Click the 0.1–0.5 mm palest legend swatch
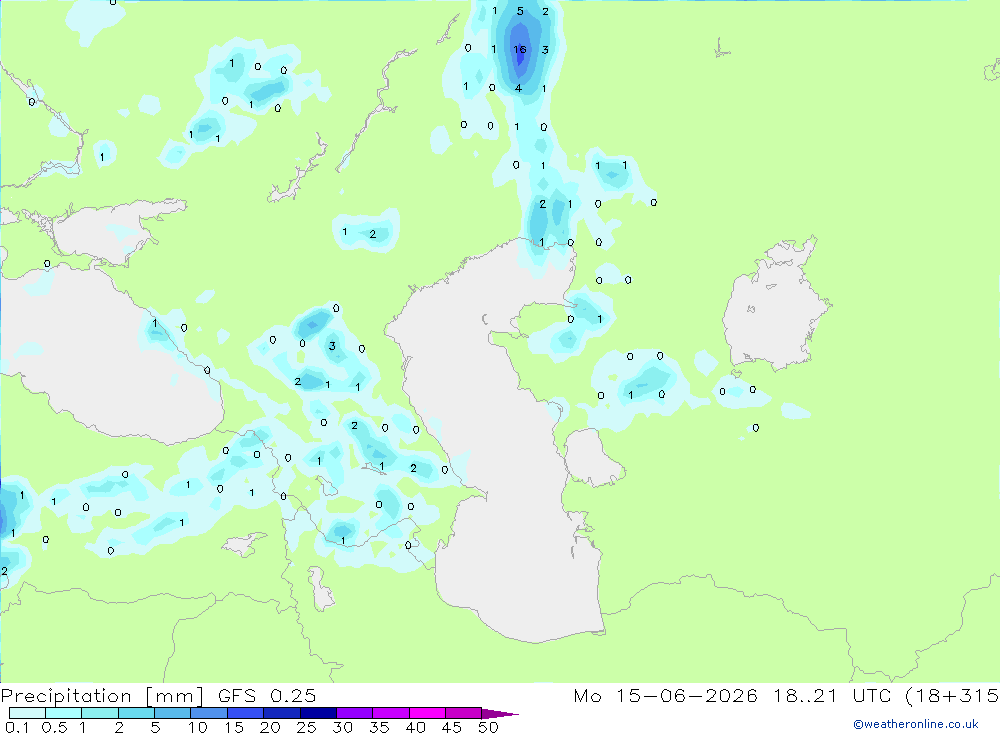 coord(27,713)
